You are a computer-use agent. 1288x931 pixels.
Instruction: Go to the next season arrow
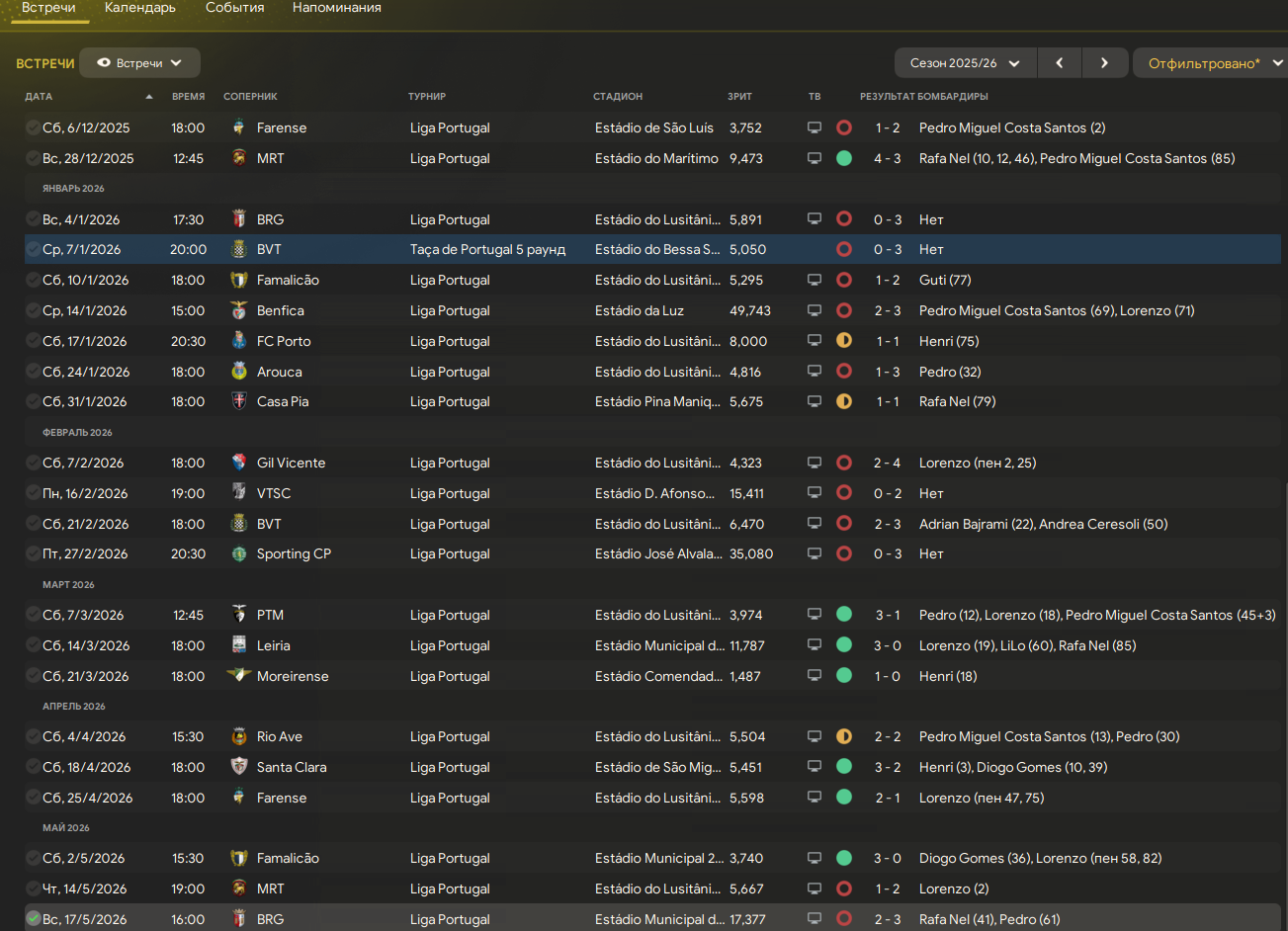(x=1104, y=63)
